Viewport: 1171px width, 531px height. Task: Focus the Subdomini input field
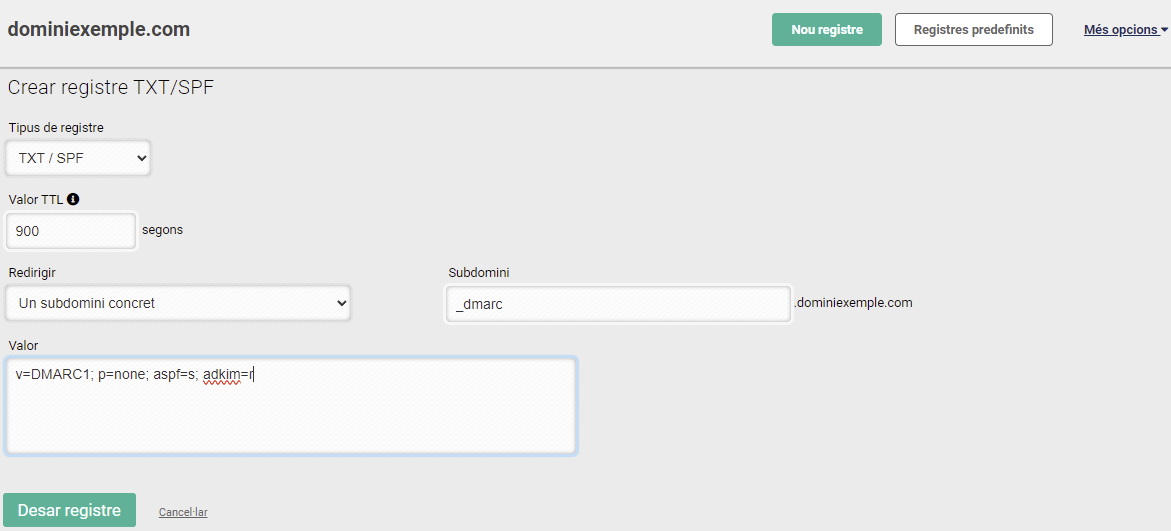(x=618, y=304)
